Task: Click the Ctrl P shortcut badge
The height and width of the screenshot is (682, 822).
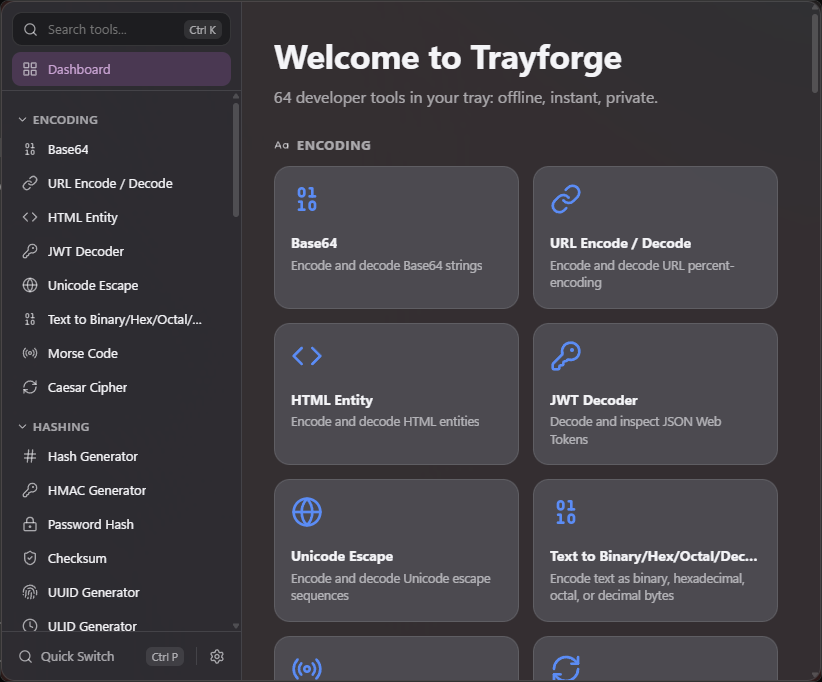Action: point(165,657)
